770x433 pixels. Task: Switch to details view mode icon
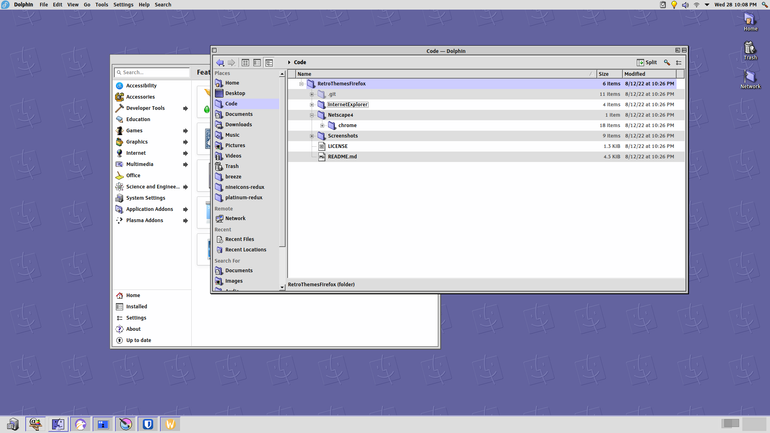point(269,62)
